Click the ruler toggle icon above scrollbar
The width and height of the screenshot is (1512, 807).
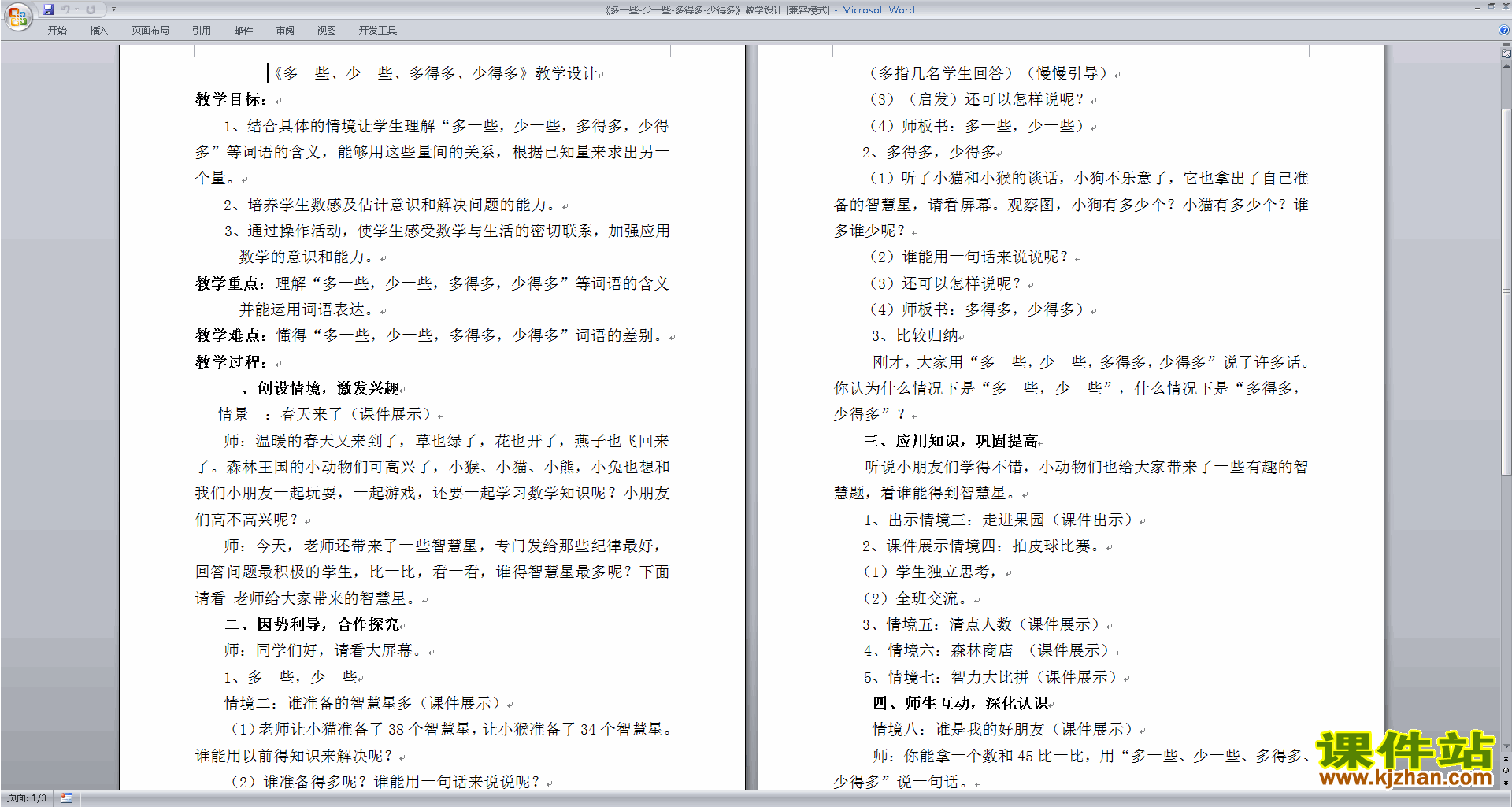pos(1506,54)
